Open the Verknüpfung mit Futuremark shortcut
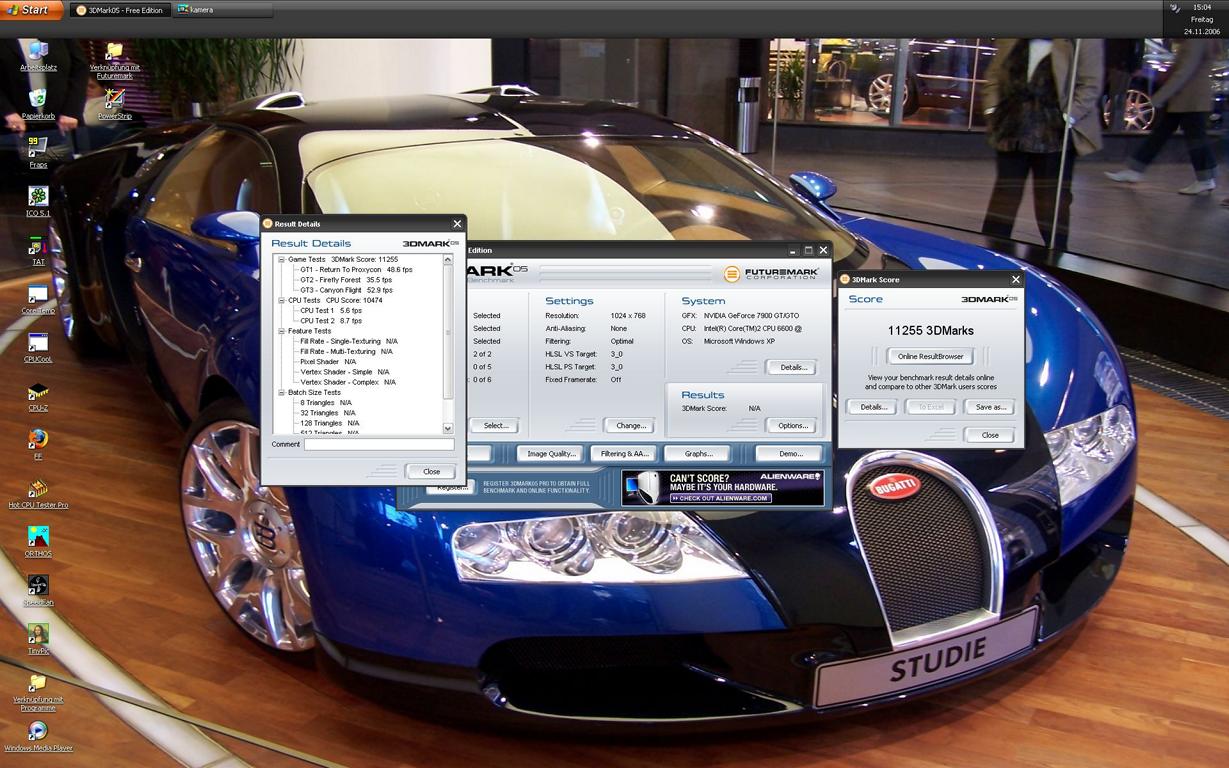The width and height of the screenshot is (1229, 768). pos(115,60)
